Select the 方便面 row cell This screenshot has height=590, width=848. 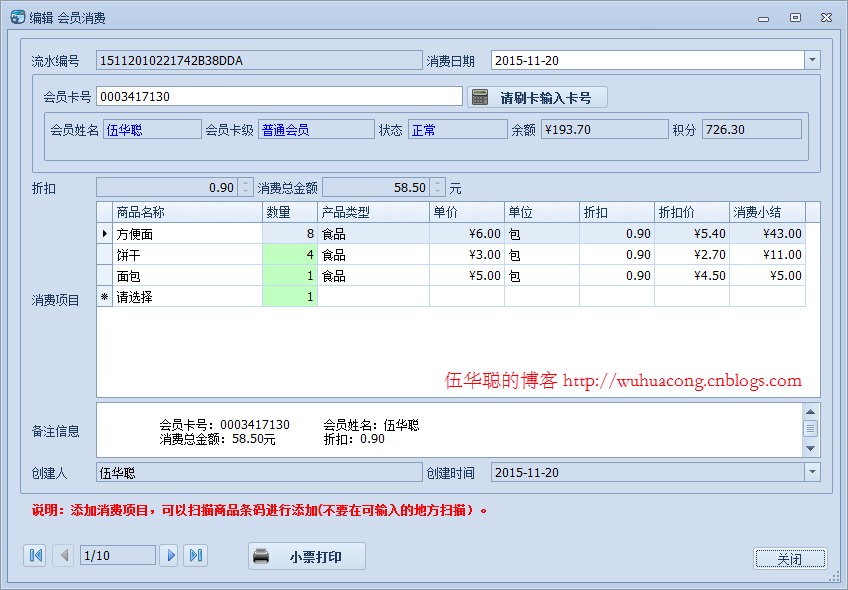(x=187, y=234)
